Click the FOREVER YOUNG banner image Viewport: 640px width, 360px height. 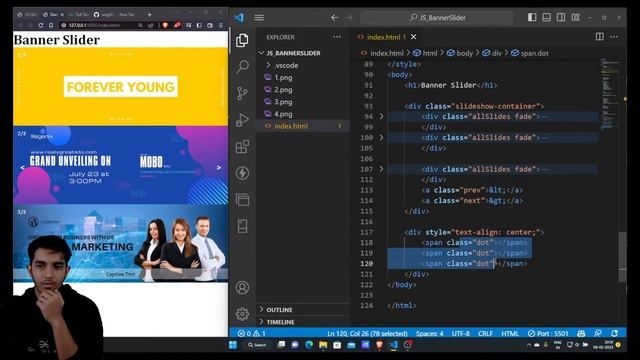(120, 87)
